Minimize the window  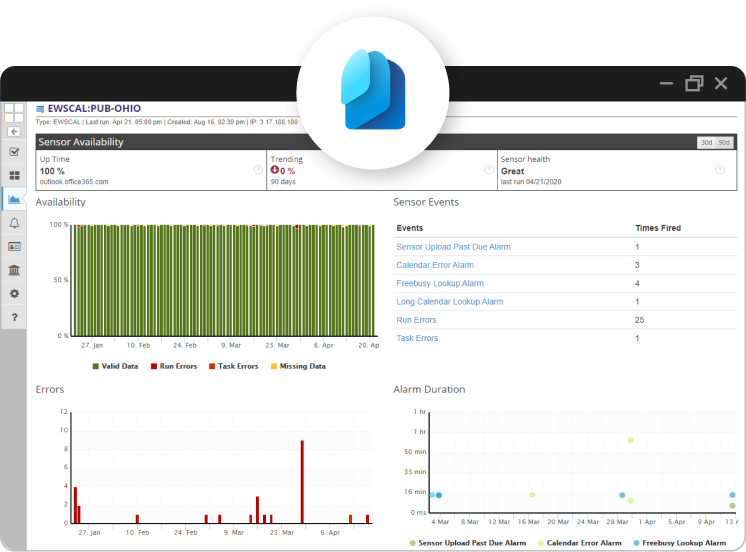[x=667, y=84]
